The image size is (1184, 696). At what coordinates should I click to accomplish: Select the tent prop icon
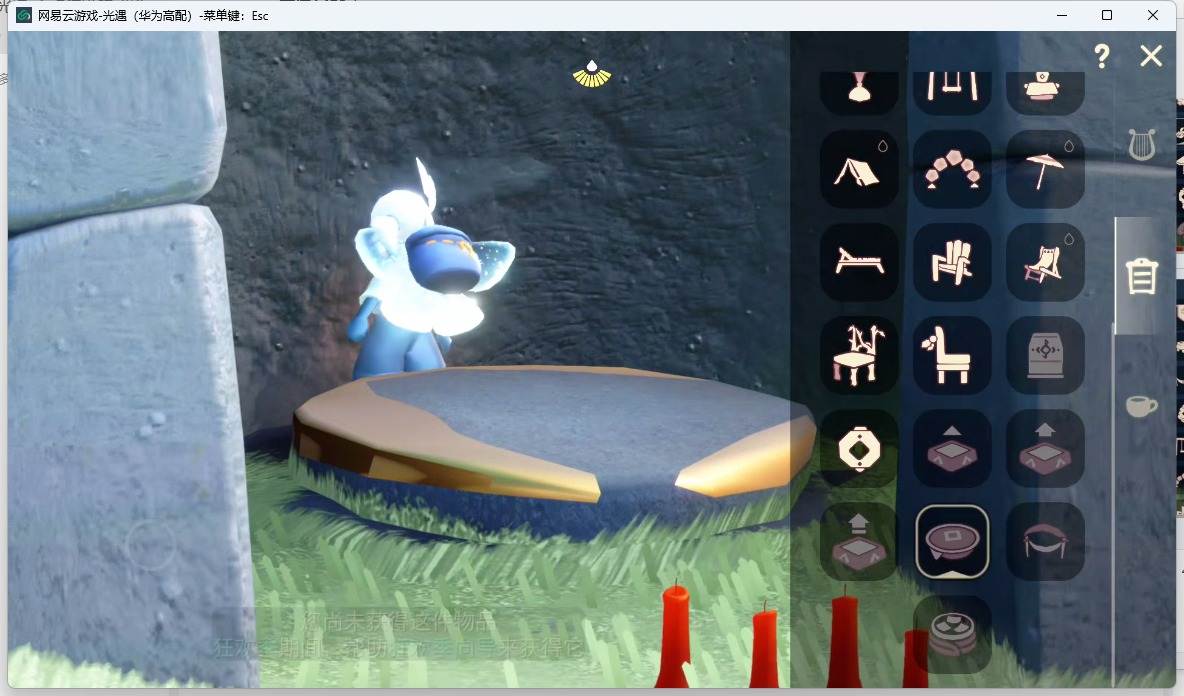[x=859, y=169]
